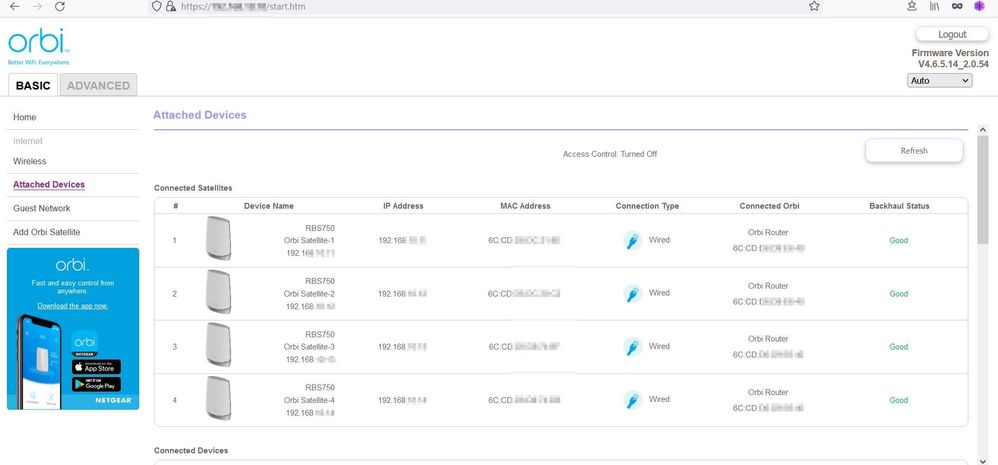Click the shield tracking protection icon
998x465 pixels.
(157, 6)
